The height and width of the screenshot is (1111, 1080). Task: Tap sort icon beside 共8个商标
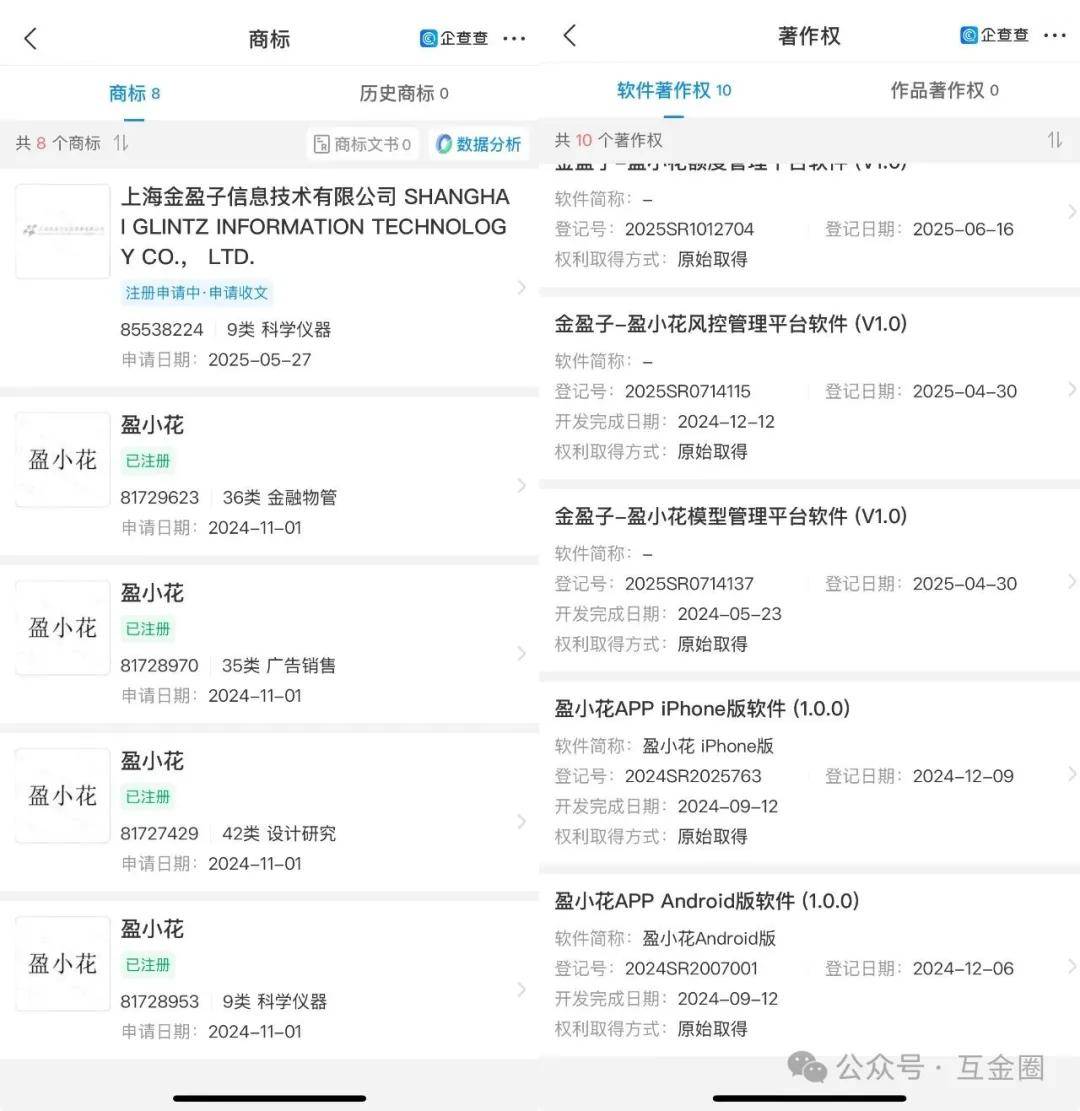(x=121, y=143)
